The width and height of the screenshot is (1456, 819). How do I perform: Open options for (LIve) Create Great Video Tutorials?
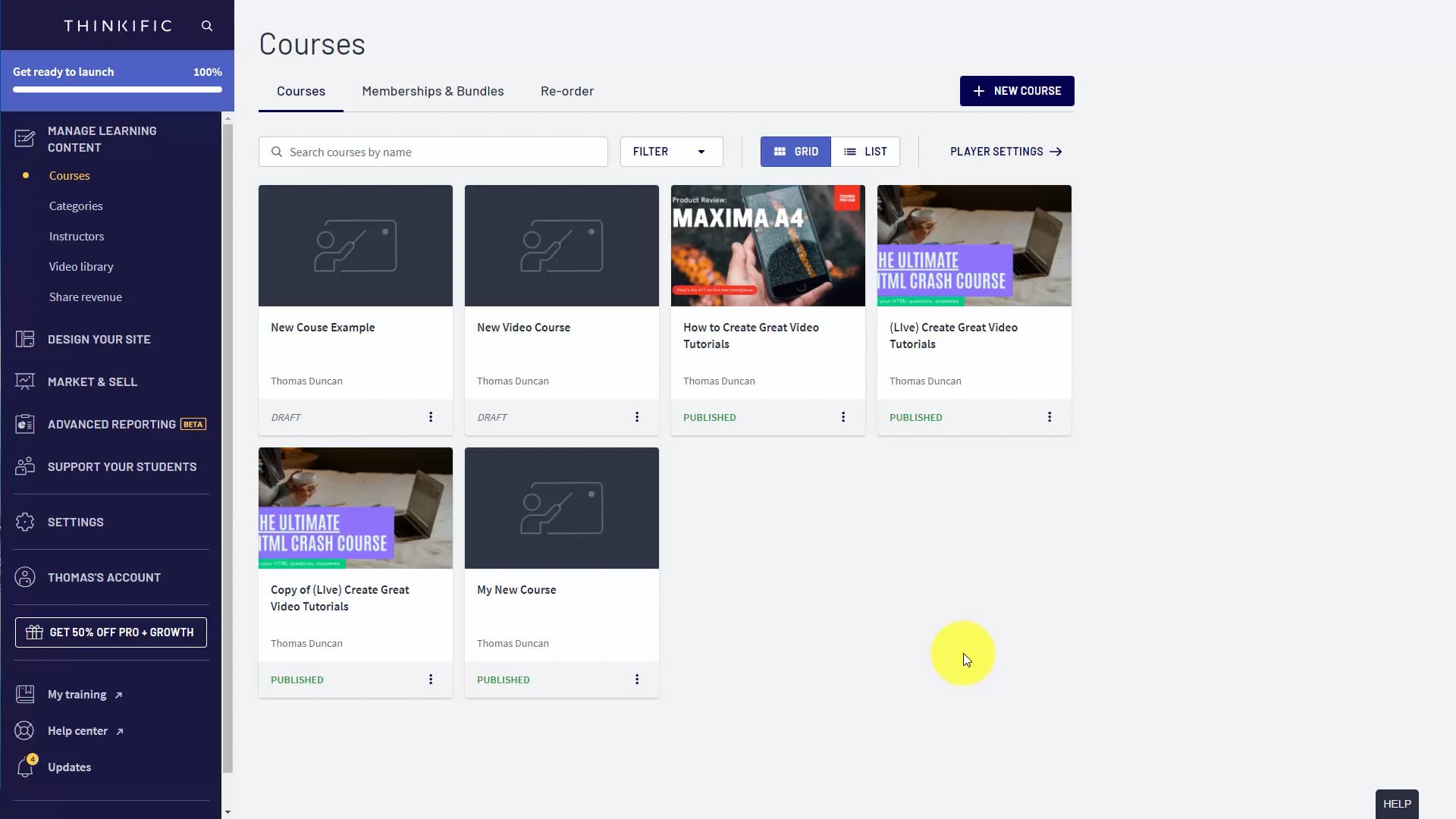[1050, 417]
